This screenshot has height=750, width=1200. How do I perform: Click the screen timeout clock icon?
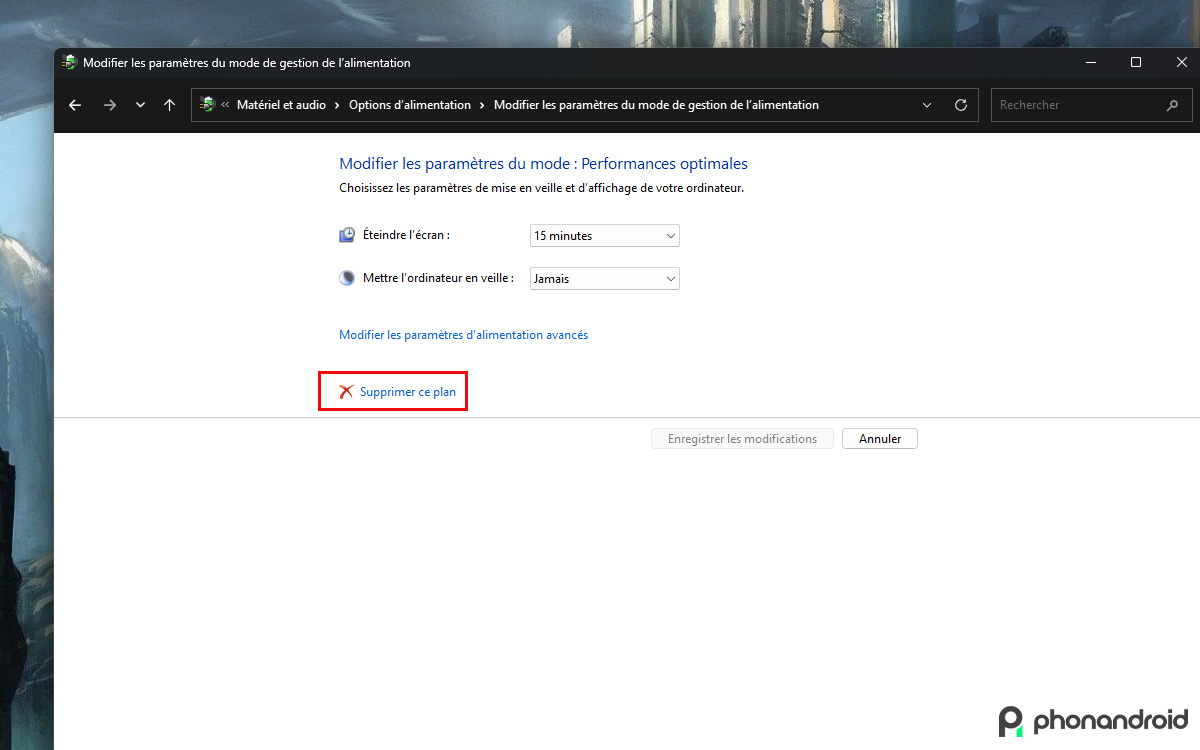tap(346, 234)
